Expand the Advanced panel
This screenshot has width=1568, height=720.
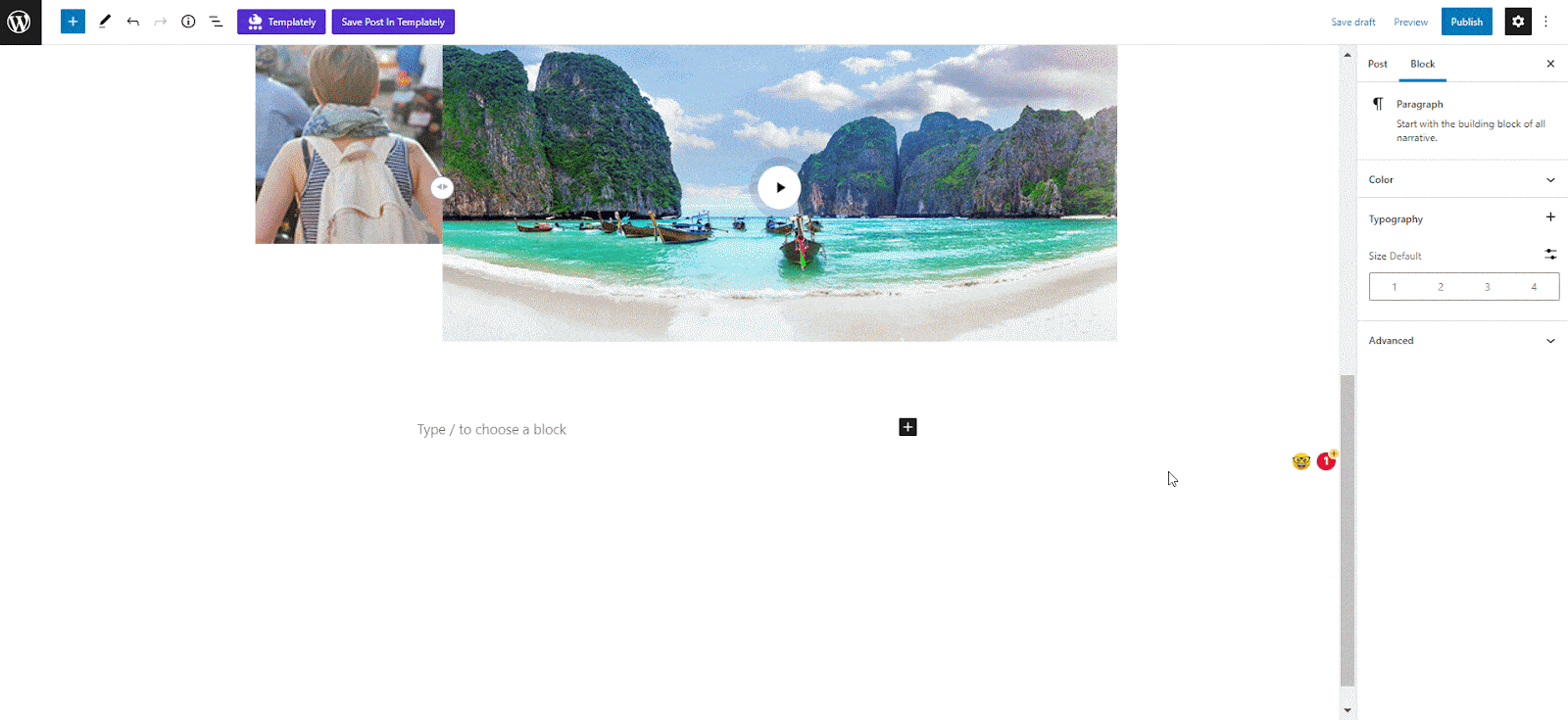pos(1462,341)
